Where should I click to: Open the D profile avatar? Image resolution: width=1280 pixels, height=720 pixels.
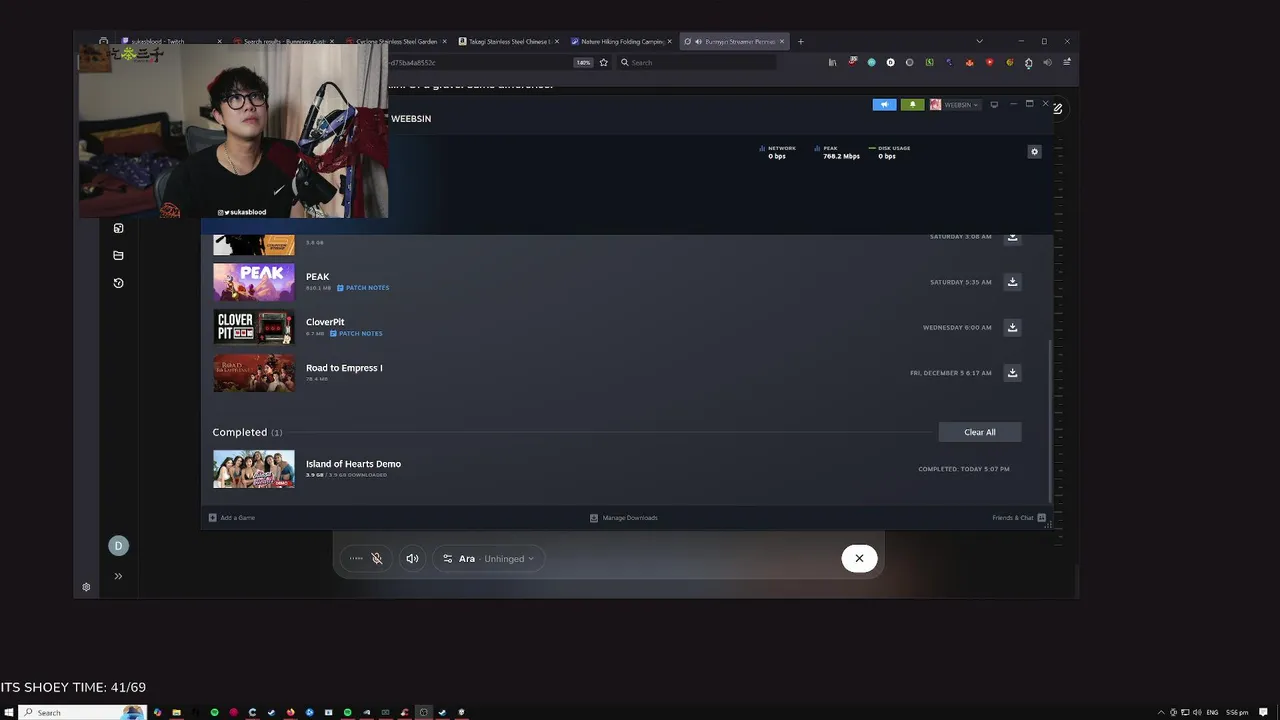(x=118, y=546)
